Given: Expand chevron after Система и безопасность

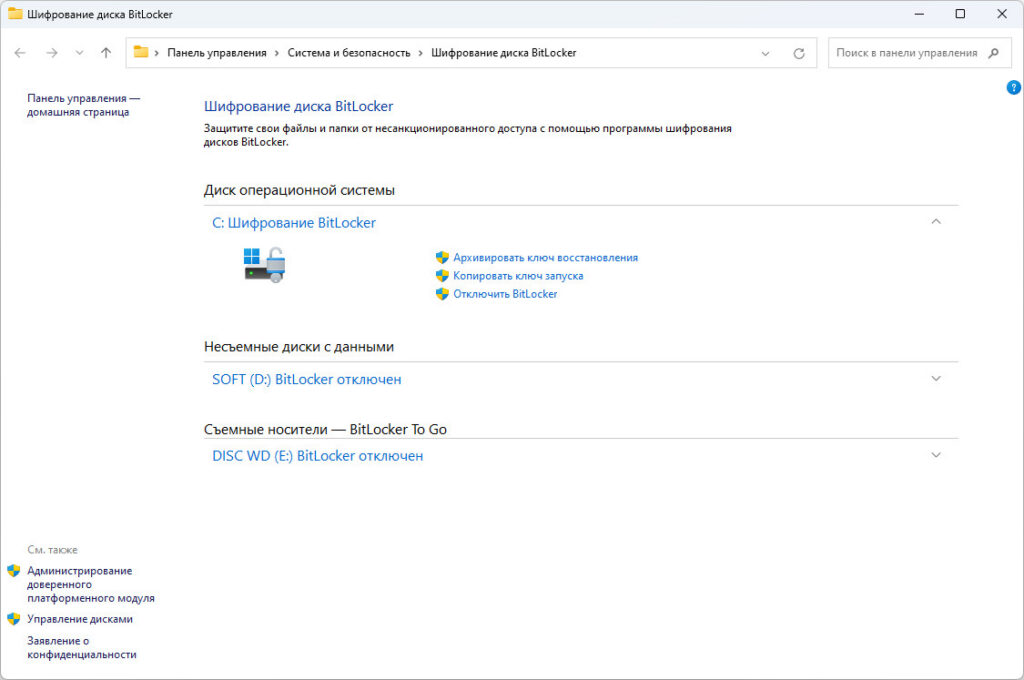Looking at the screenshot, I should click(x=421, y=54).
